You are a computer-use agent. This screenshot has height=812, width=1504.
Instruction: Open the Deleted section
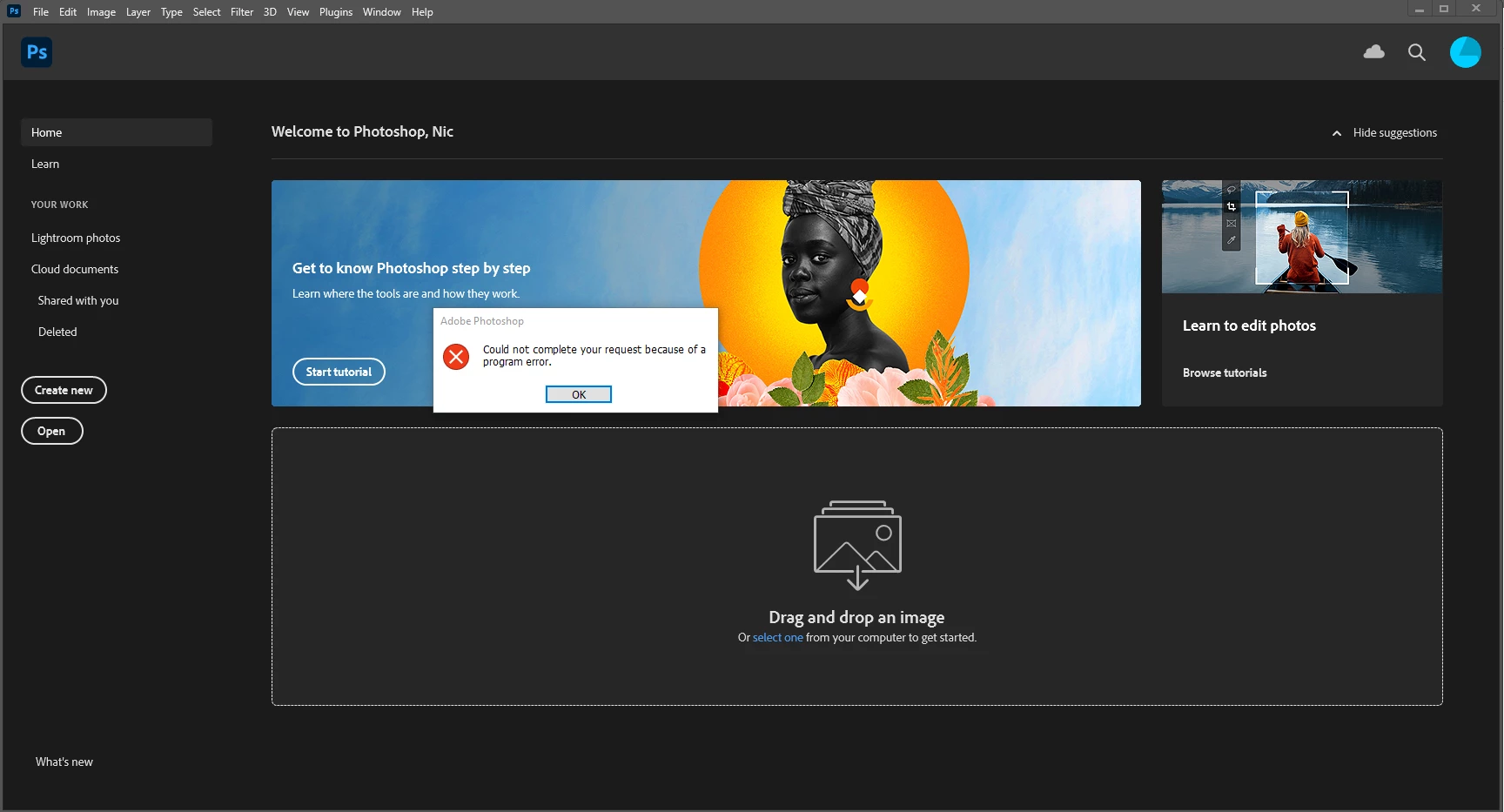(57, 332)
